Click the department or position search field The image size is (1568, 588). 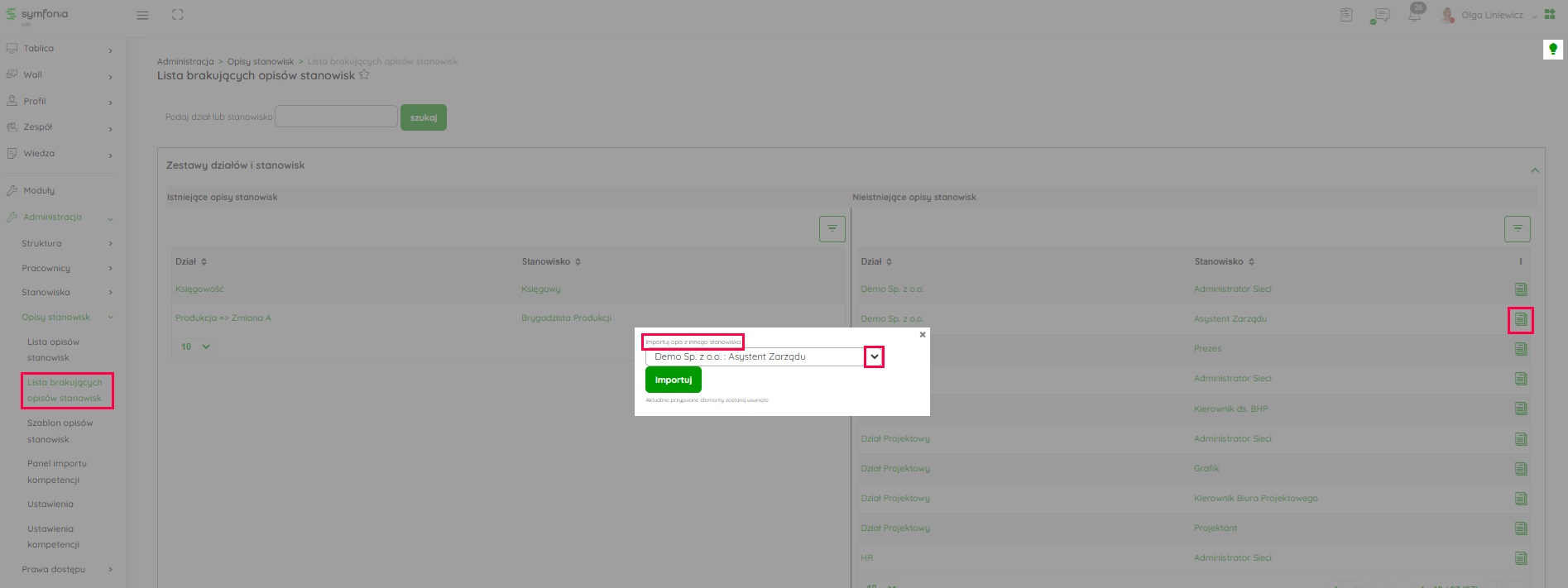[336, 117]
